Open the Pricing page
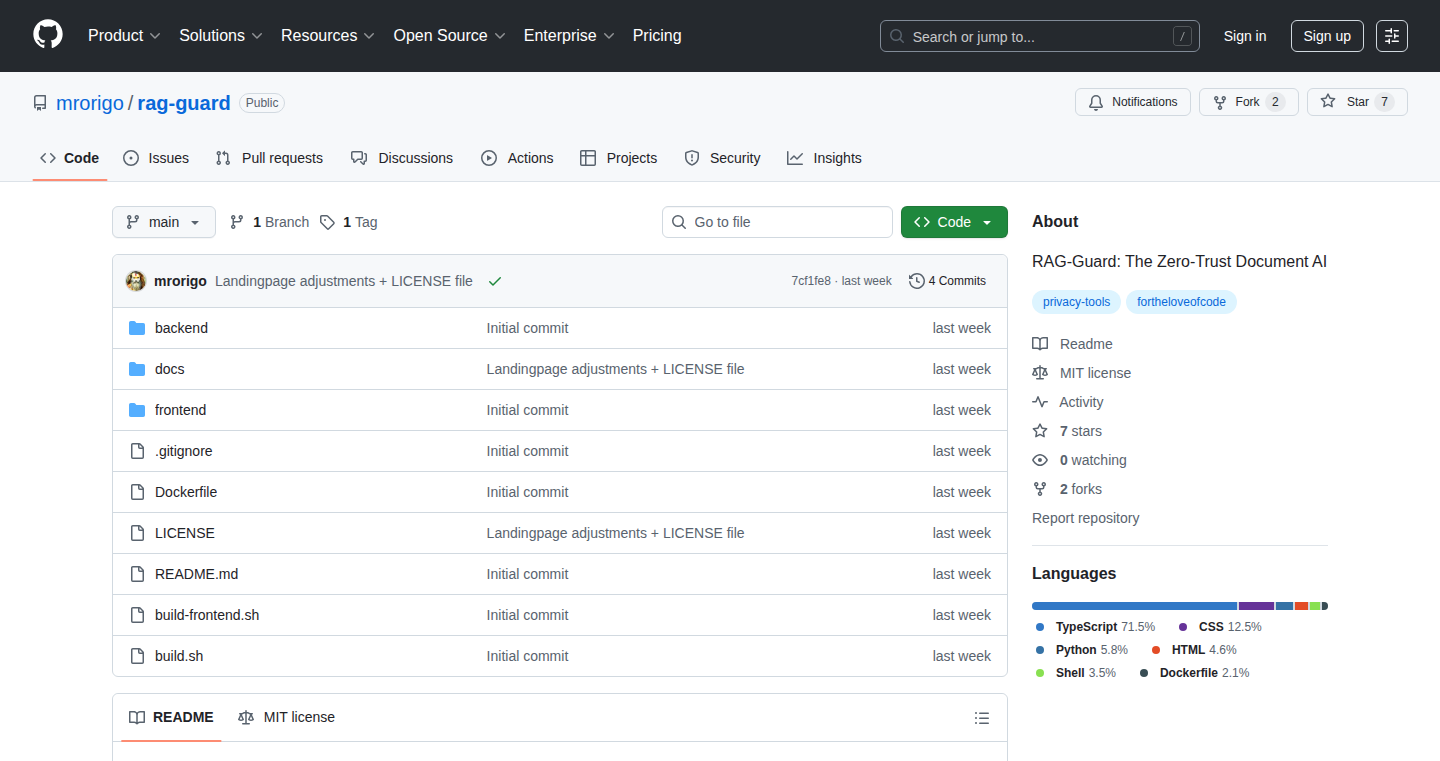The width and height of the screenshot is (1440, 761). 657,35
